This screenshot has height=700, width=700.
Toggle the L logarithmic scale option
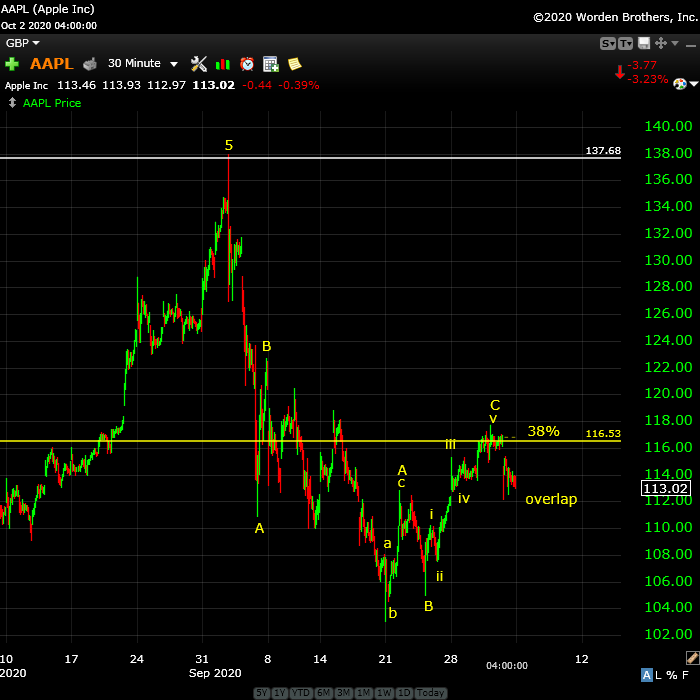(658, 675)
